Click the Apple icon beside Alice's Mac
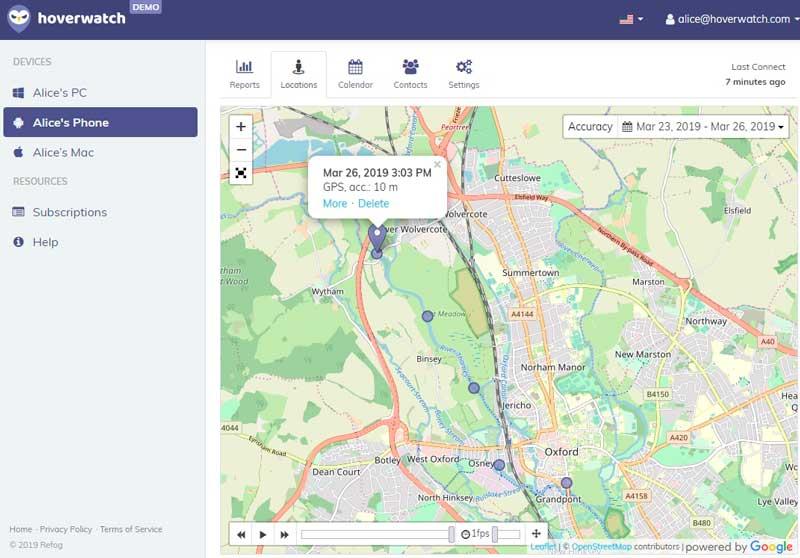The width and height of the screenshot is (800, 558). point(18,152)
